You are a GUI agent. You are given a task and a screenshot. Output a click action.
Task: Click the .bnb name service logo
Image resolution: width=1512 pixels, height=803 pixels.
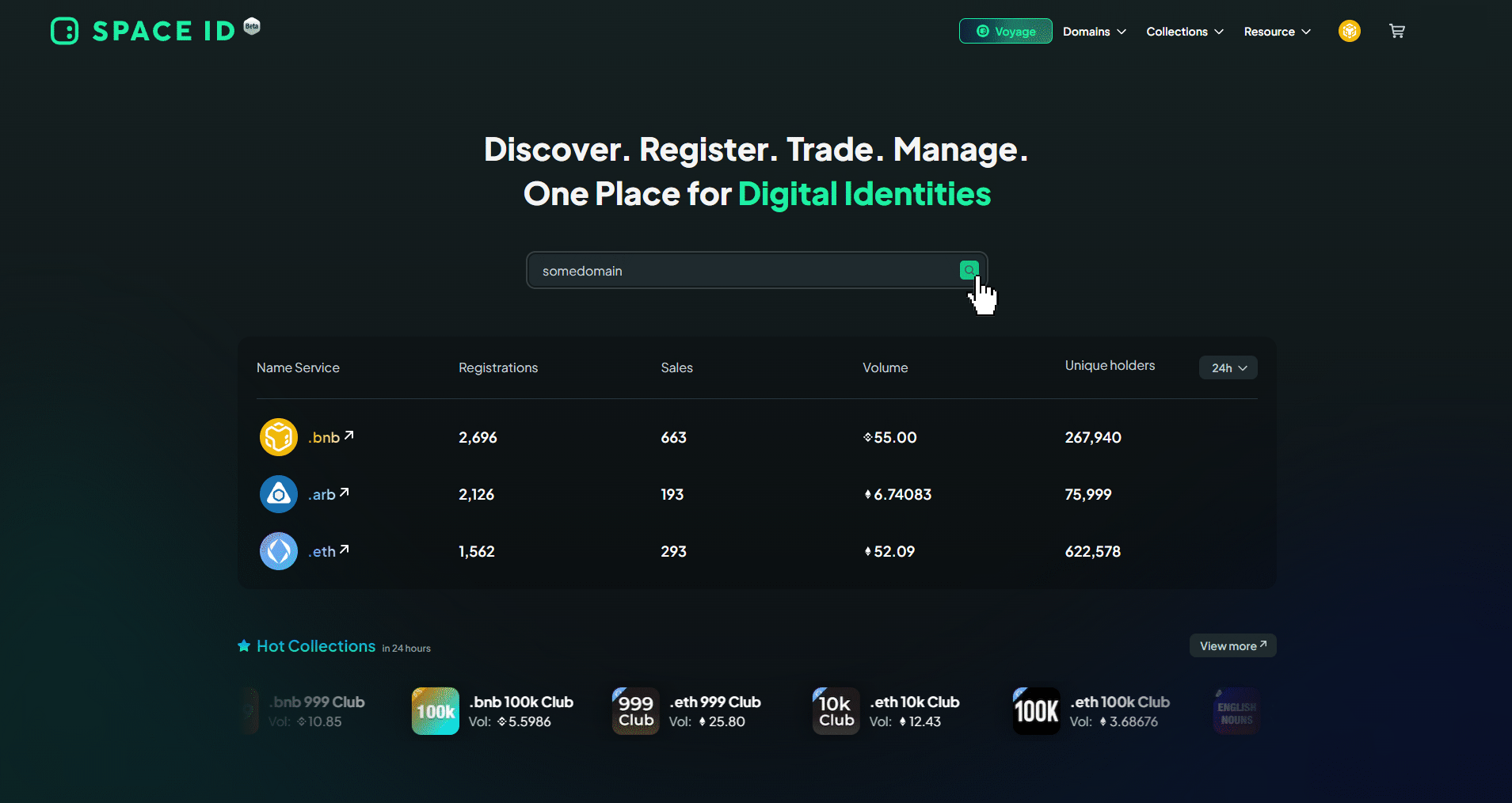coord(279,437)
